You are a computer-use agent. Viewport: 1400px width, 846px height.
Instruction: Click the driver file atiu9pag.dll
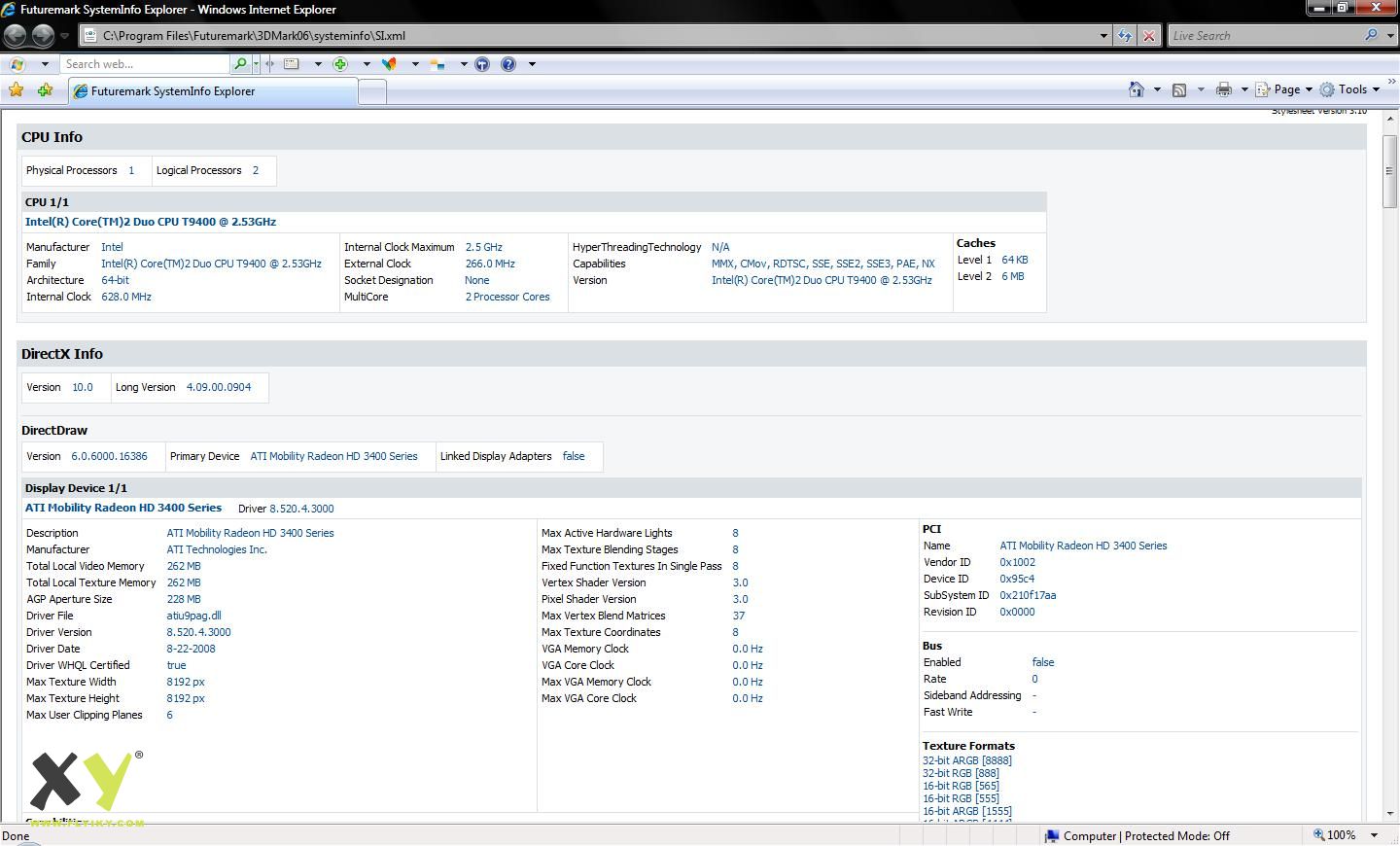(x=193, y=616)
